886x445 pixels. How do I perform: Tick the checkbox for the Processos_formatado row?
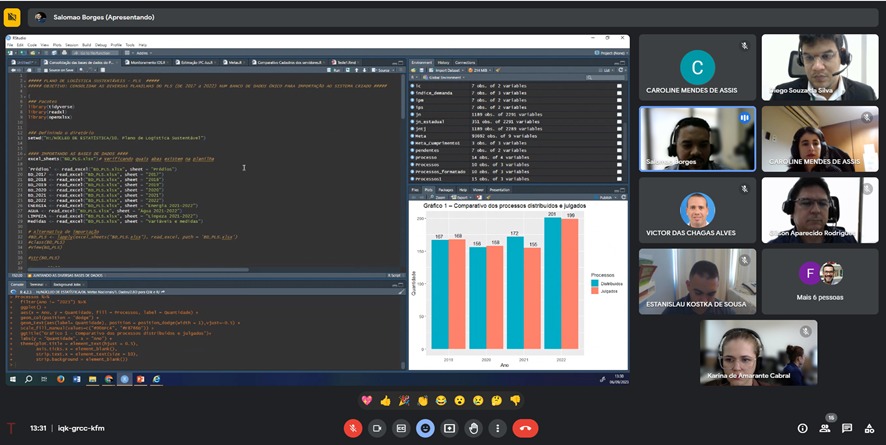point(619,172)
